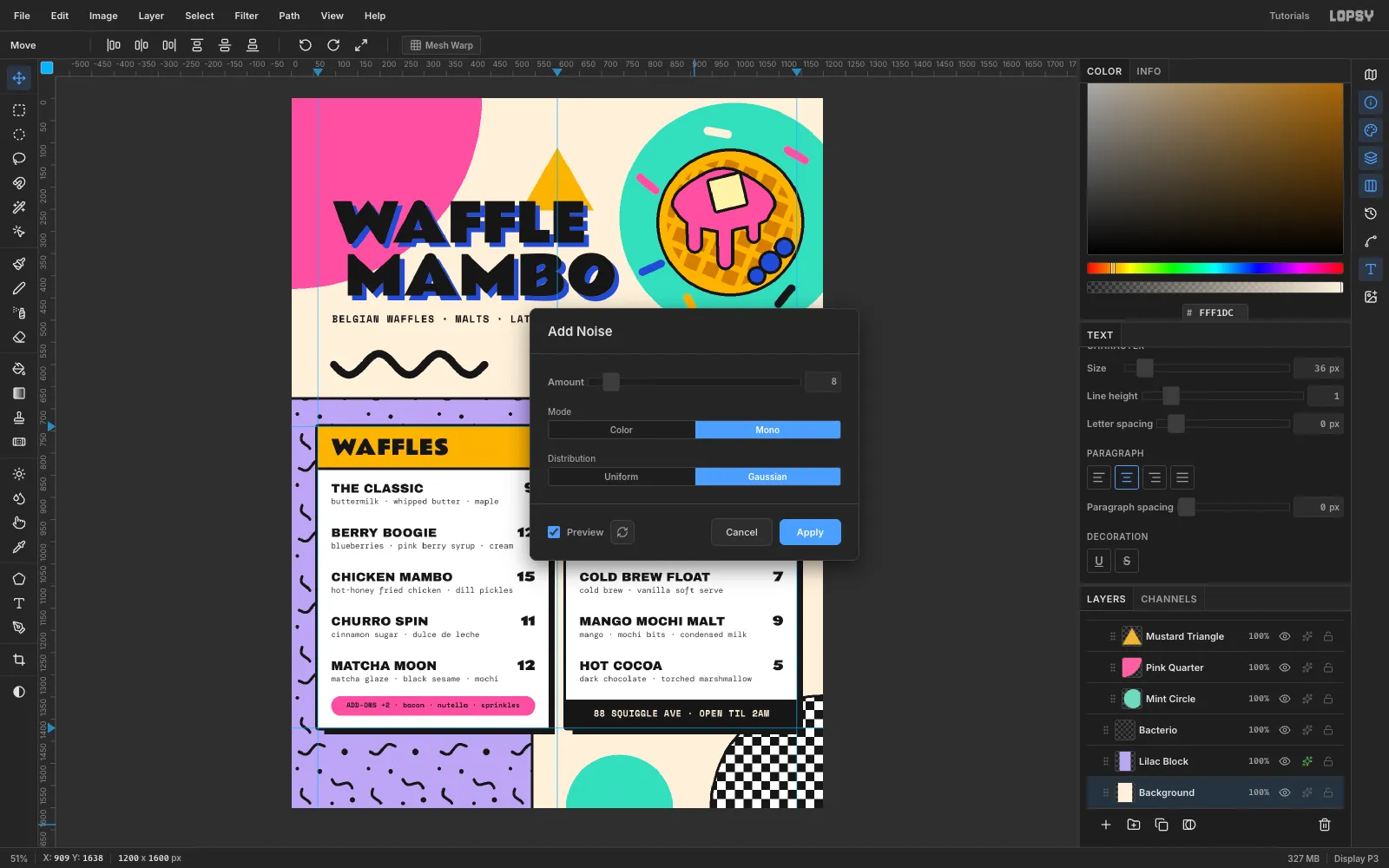Select the Dodge brightness tool
Screen dimensions: 1389x868
[x=19, y=474]
